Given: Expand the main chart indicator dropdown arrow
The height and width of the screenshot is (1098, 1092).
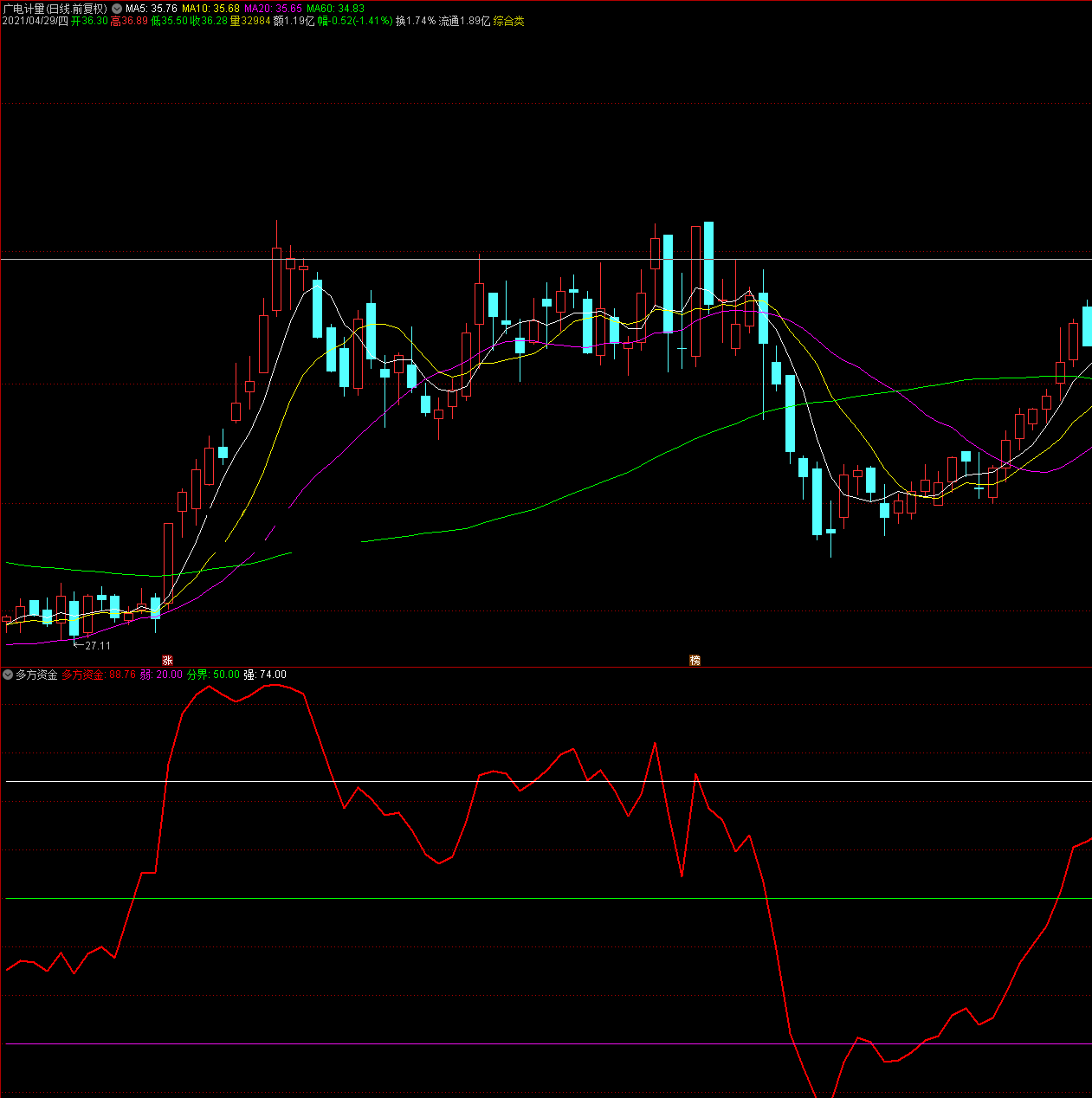Looking at the screenshot, I should click(117, 9).
